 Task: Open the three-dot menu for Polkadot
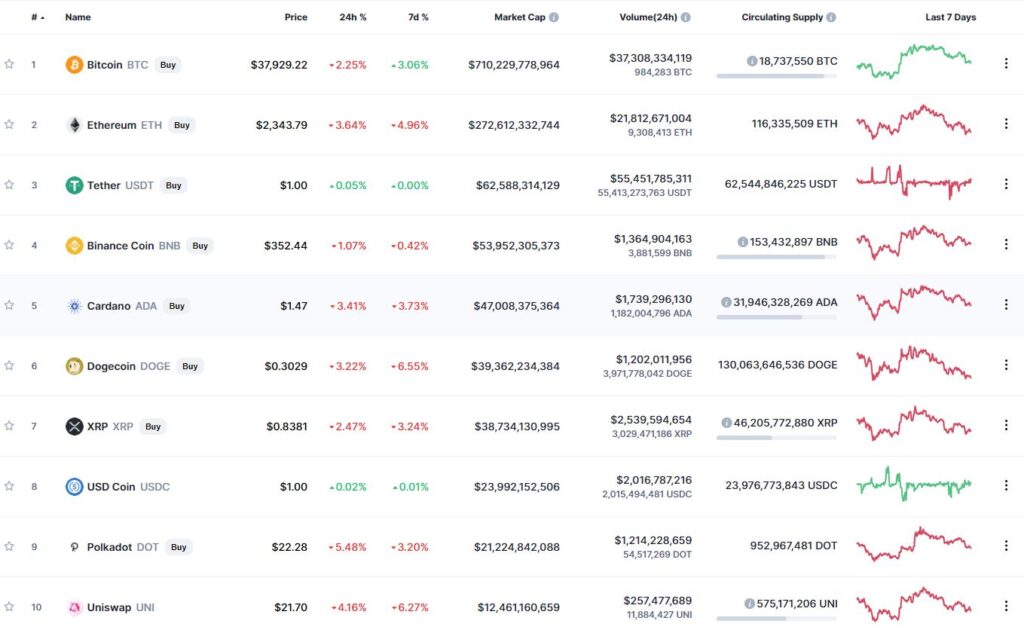[1006, 545]
